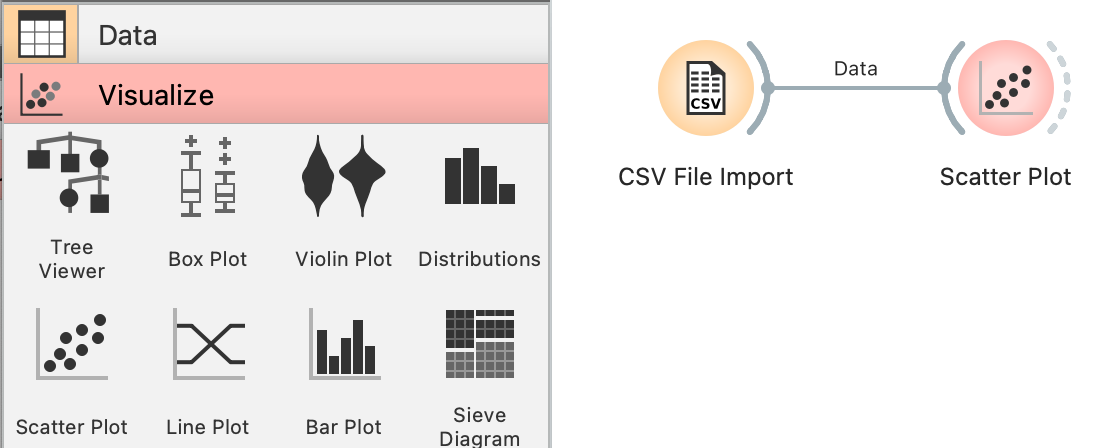
Task: Click the Scatter Plot node's input port
Action: [x=944, y=88]
